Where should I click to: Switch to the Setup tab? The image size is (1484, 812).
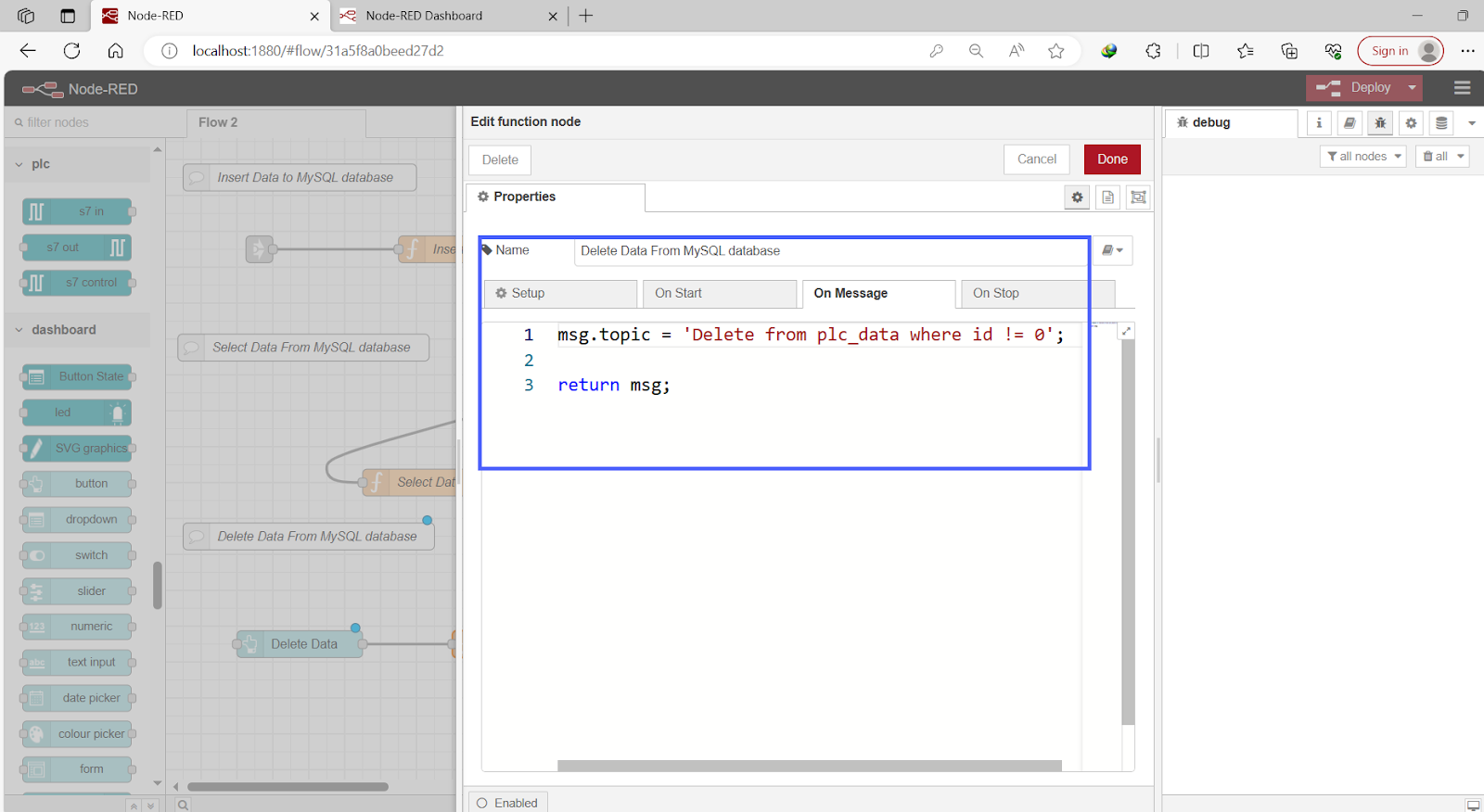(x=560, y=294)
